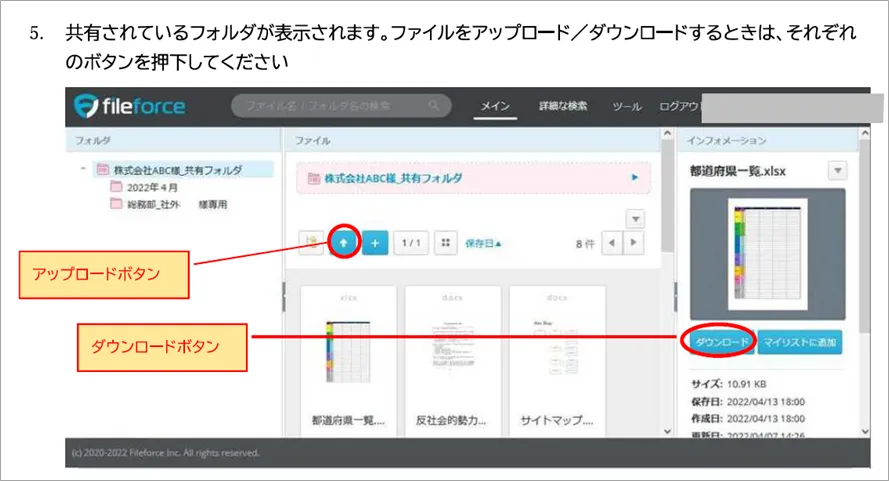Select the 反社会的勢力 docx file thumbnail
The height and width of the screenshot is (481, 889).
452,361
